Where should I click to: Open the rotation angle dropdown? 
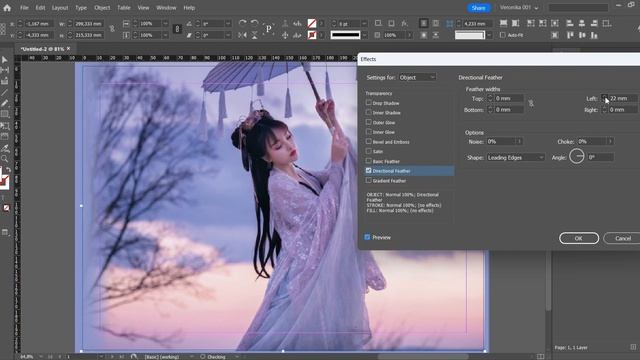click(228, 24)
